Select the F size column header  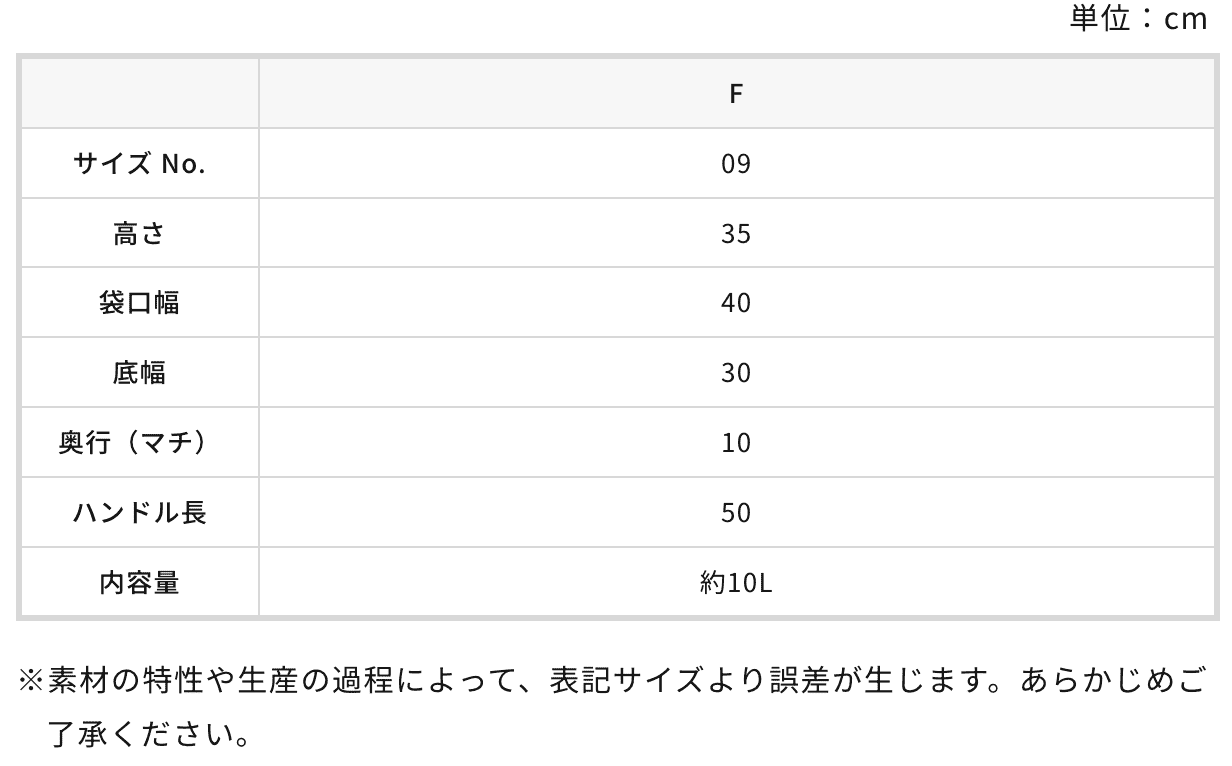735,94
